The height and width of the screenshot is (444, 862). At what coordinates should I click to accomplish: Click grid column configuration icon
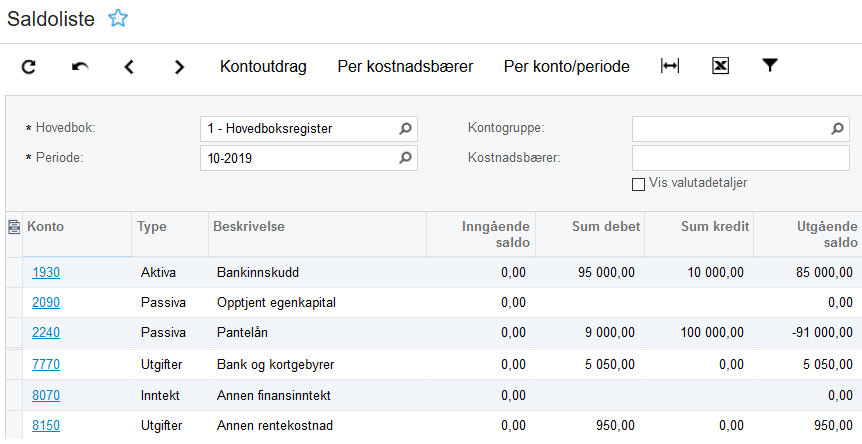coord(13,227)
